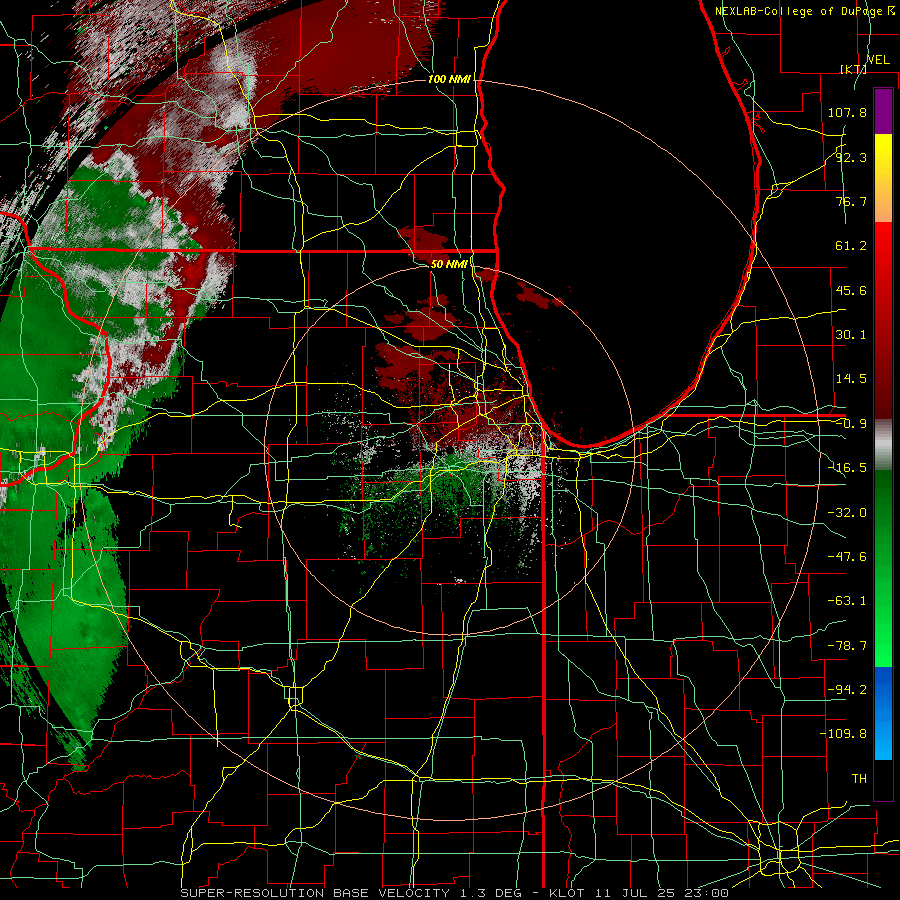The width and height of the screenshot is (900, 900).
Task: Click the 14.5 velocity scale value
Action: pyautogui.click(x=851, y=379)
